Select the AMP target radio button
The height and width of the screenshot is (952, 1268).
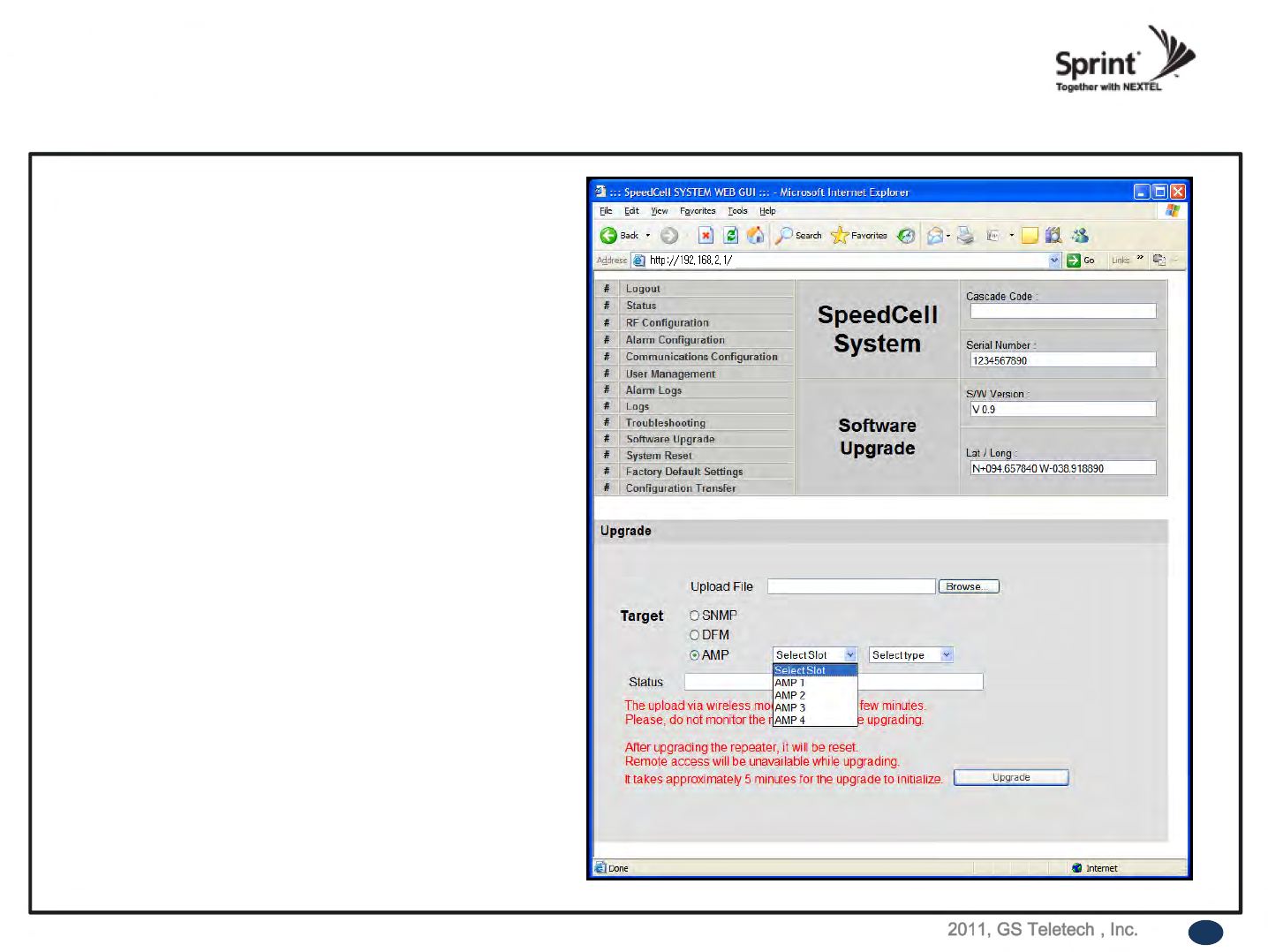pyautogui.click(x=695, y=655)
